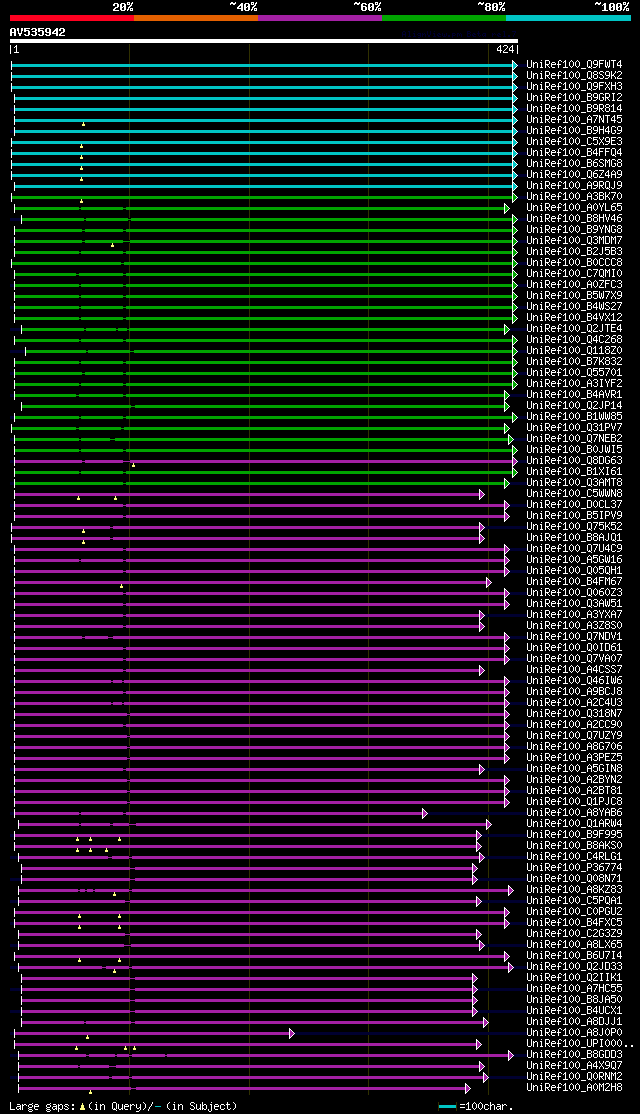Viewport: 640px width, 1114px height.
Task: Click the UniRef100_B2J5B3 hit label
Action: (575, 252)
